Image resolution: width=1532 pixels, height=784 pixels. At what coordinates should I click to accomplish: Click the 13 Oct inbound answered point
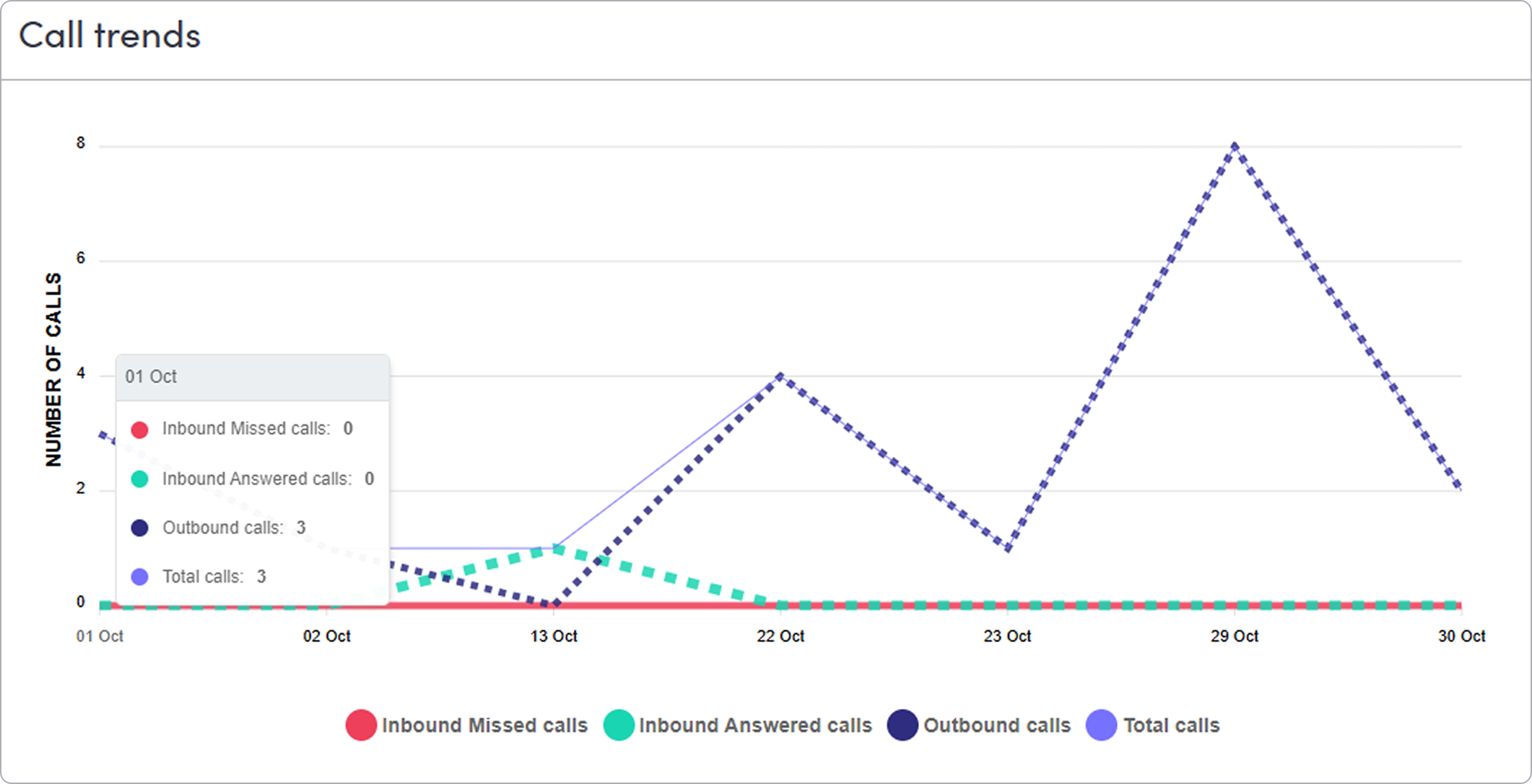(x=554, y=548)
